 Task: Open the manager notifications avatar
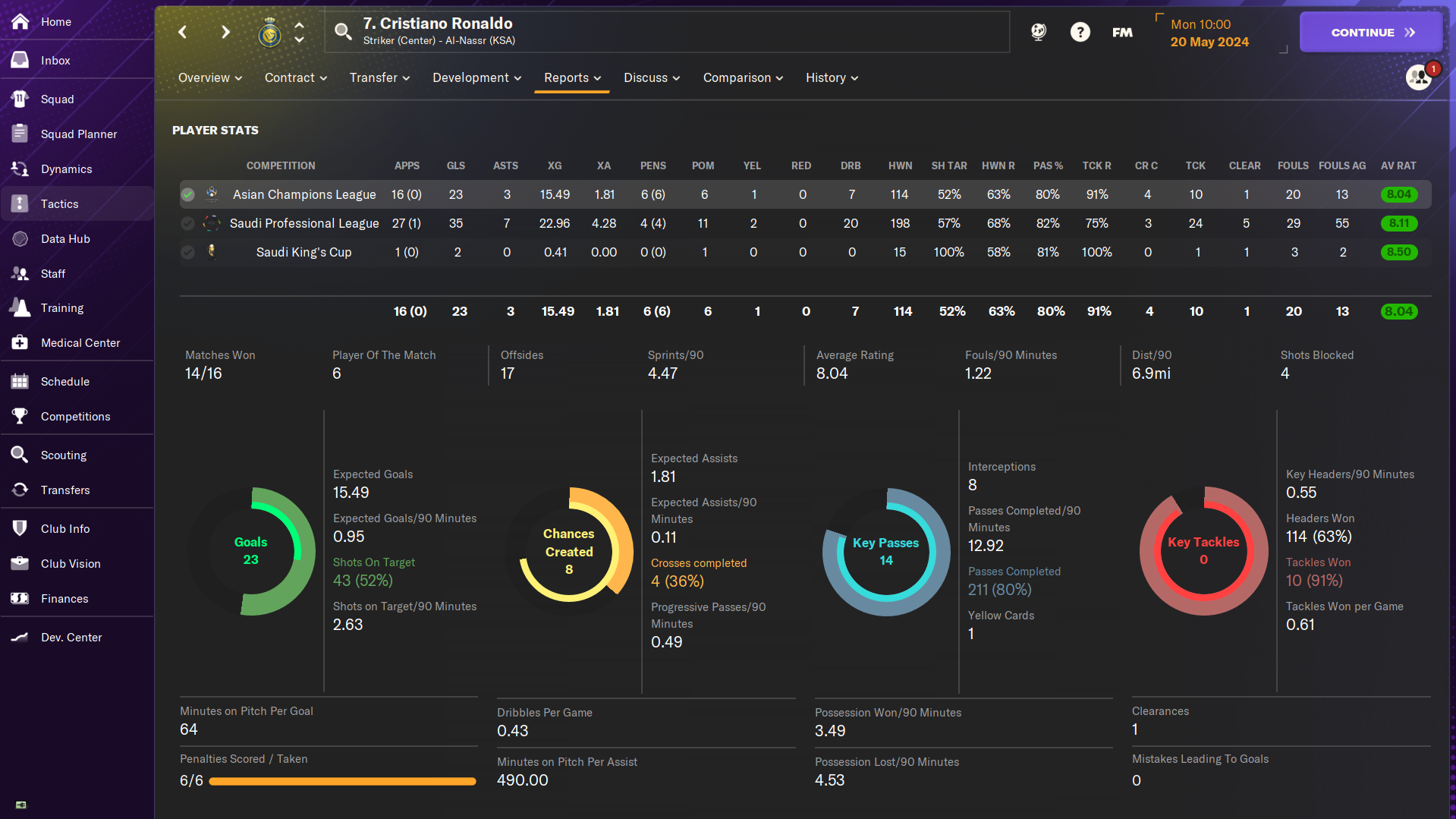(1419, 77)
